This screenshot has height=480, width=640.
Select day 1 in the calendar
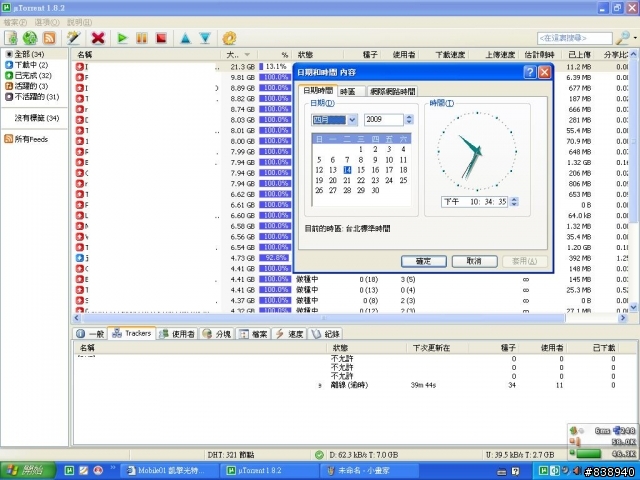(x=361, y=149)
